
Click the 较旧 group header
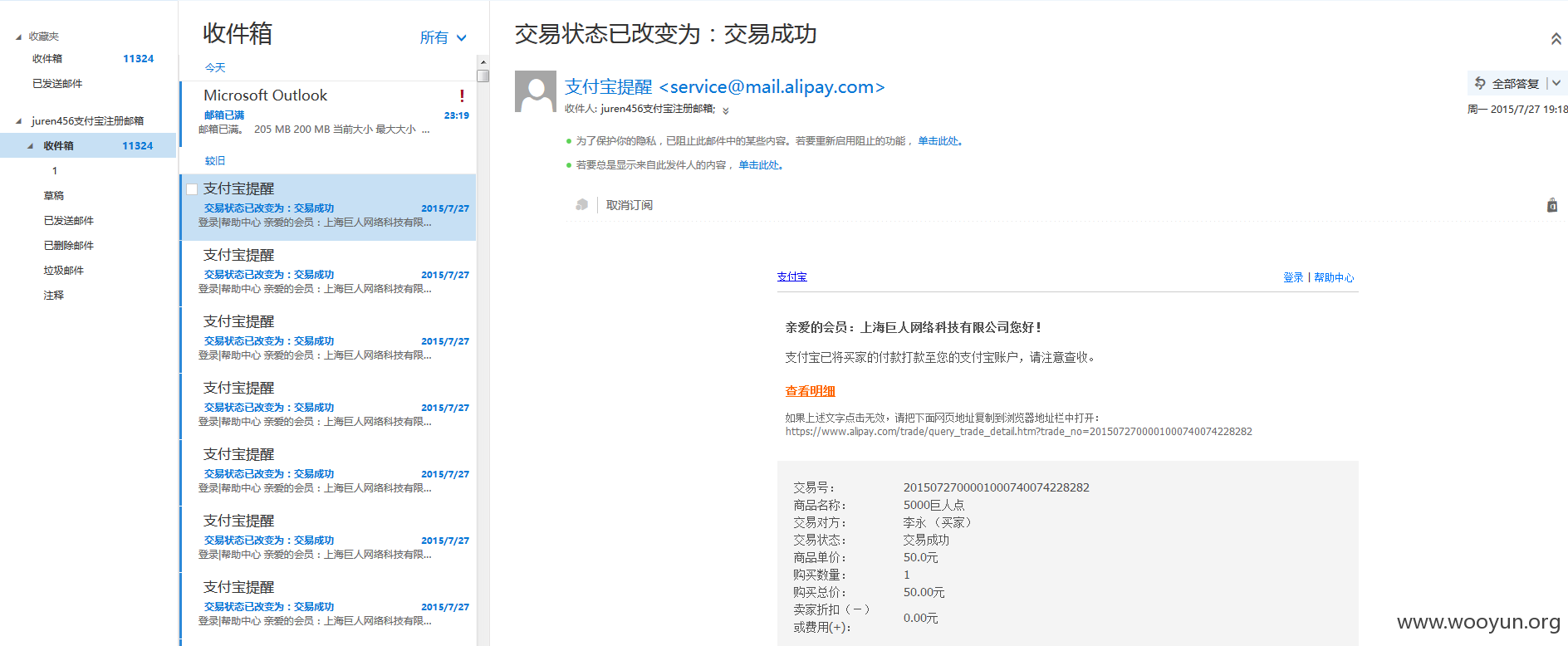215,161
